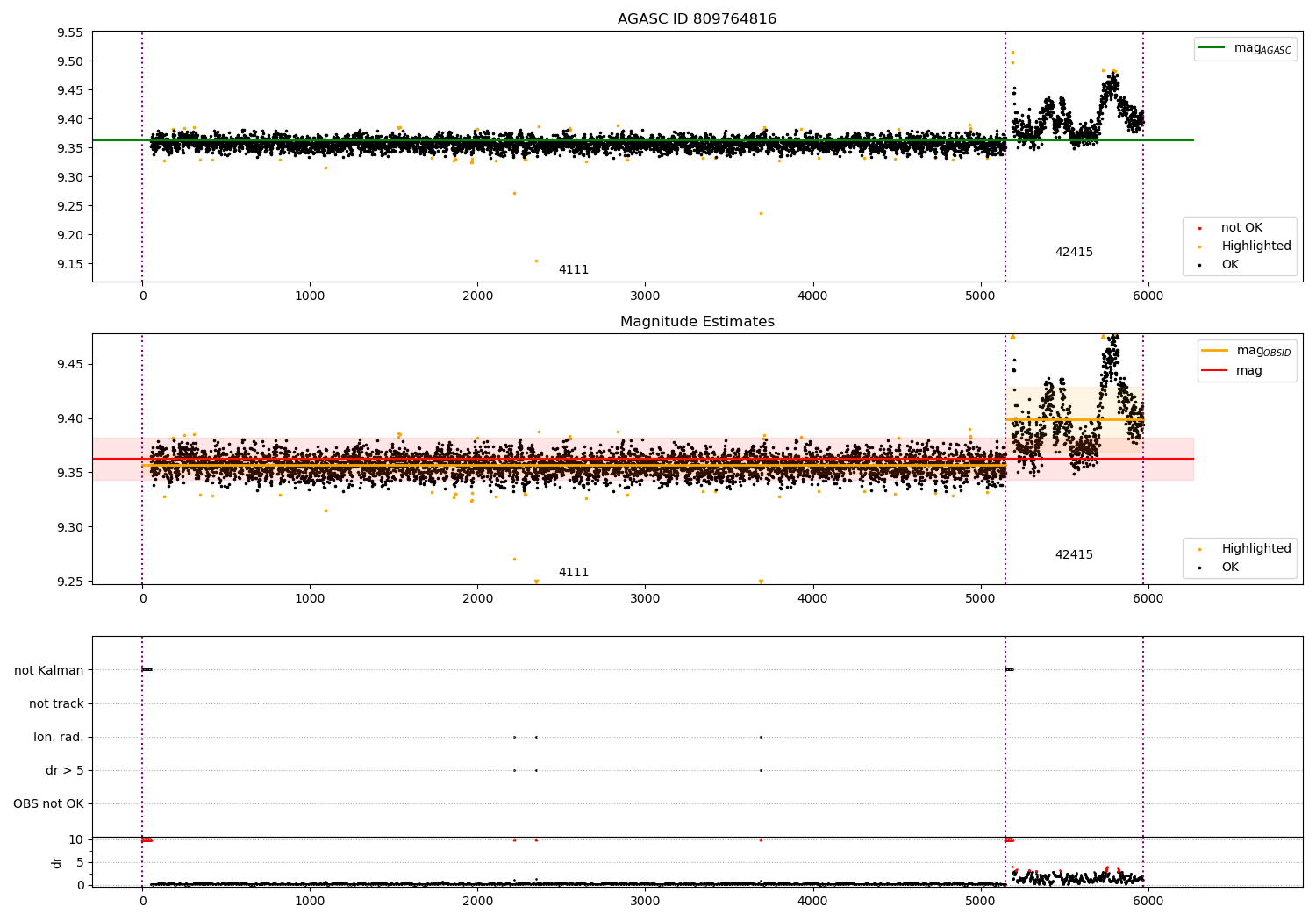Click the red 'mag' legend line in middle plot
1316x921 pixels.
pyautogui.click(x=1215, y=371)
